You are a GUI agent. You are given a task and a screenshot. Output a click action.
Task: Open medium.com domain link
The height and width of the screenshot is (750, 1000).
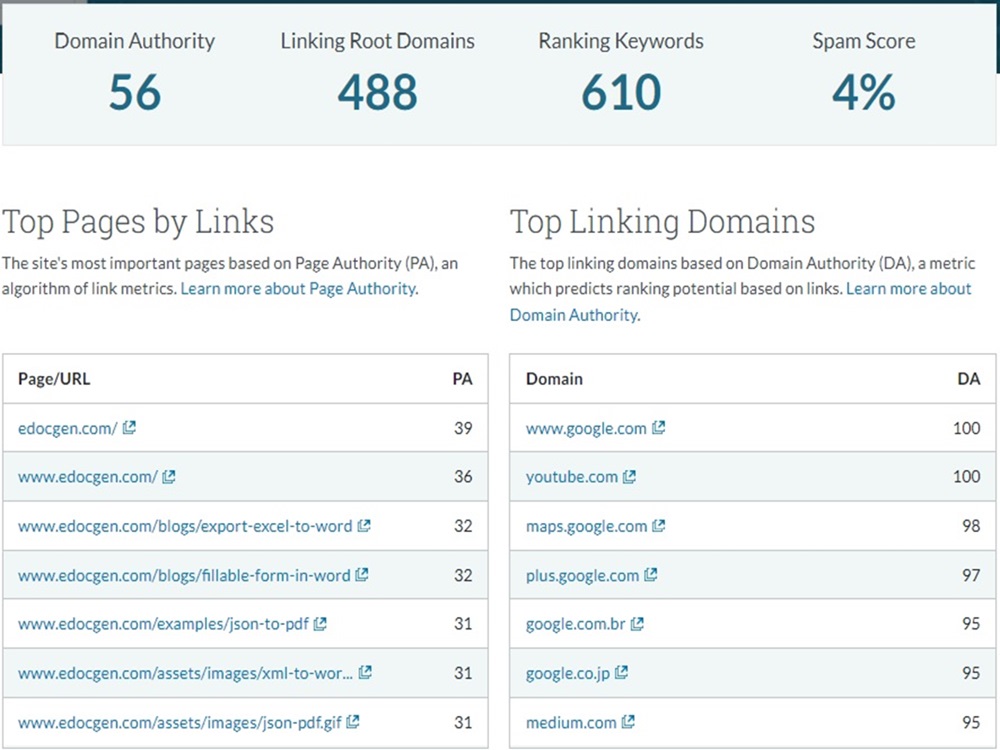[571, 723]
